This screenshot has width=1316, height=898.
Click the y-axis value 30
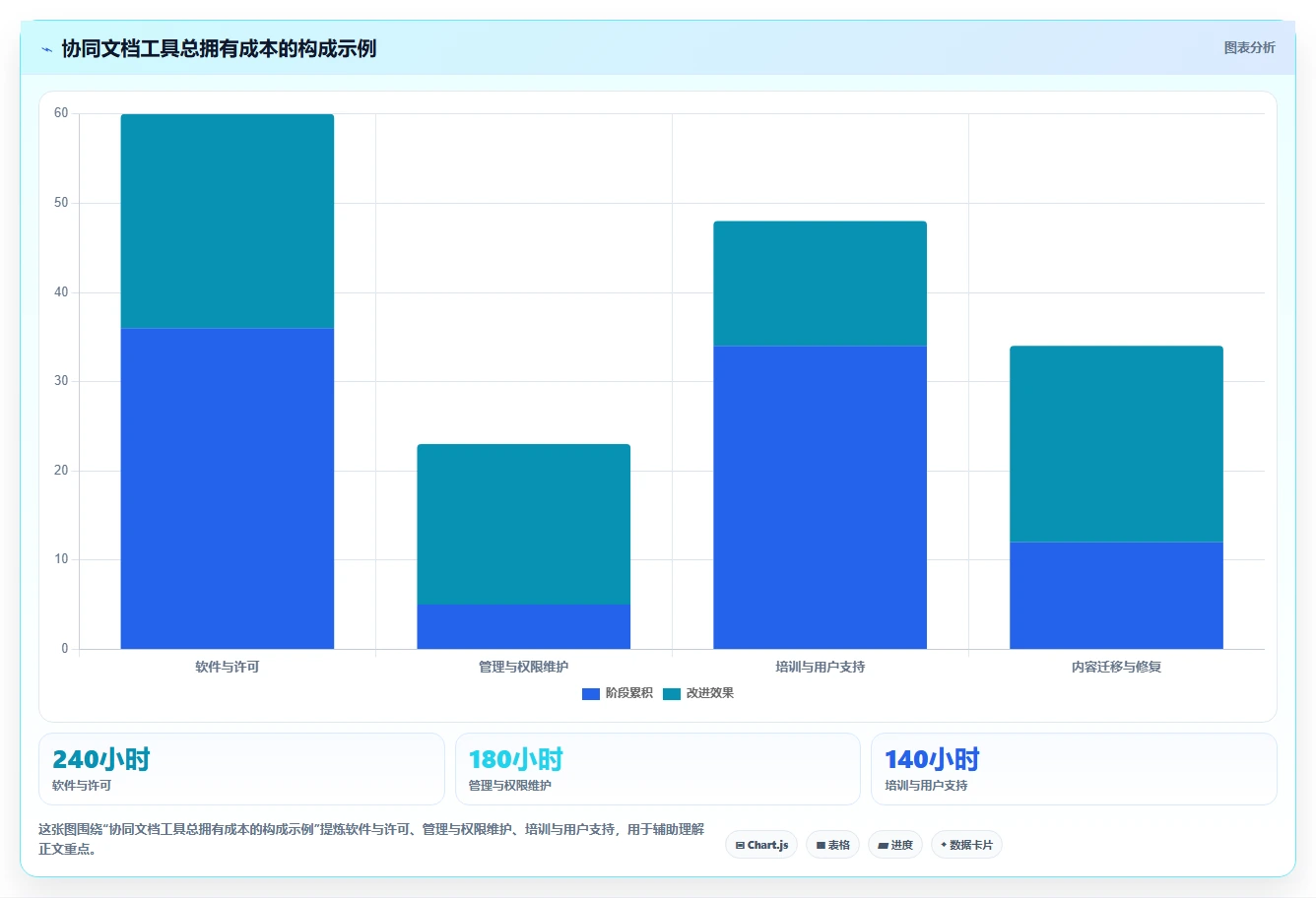coord(61,381)
